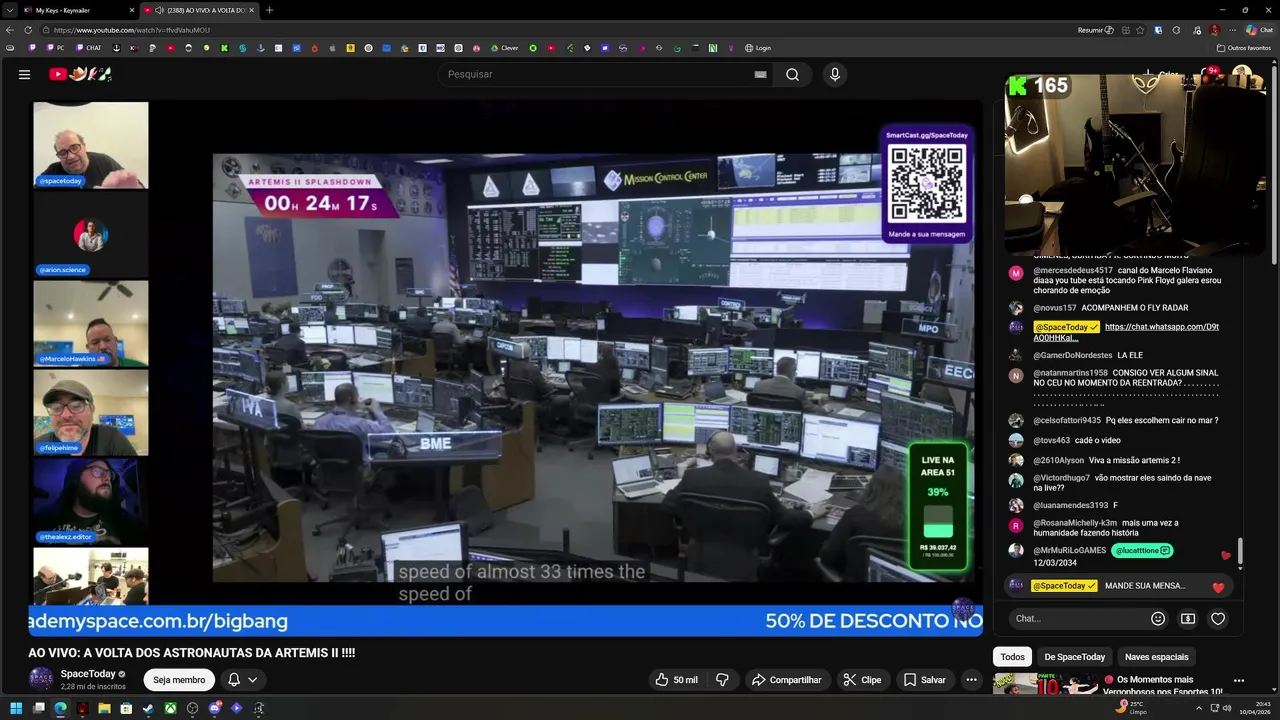
Task: Select the AO VIVO: A VOLTA DO tab
Action: click(200, 10)
